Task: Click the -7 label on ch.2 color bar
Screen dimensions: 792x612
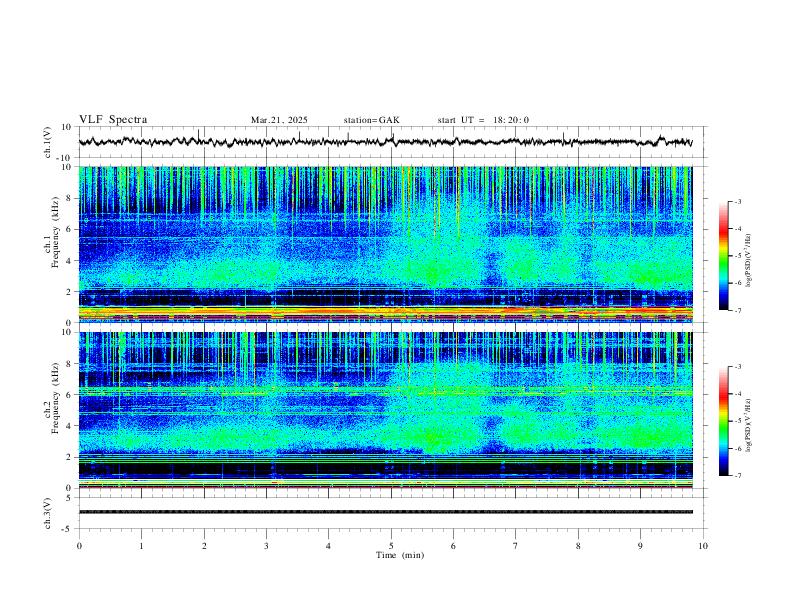Action: point(737,476)
